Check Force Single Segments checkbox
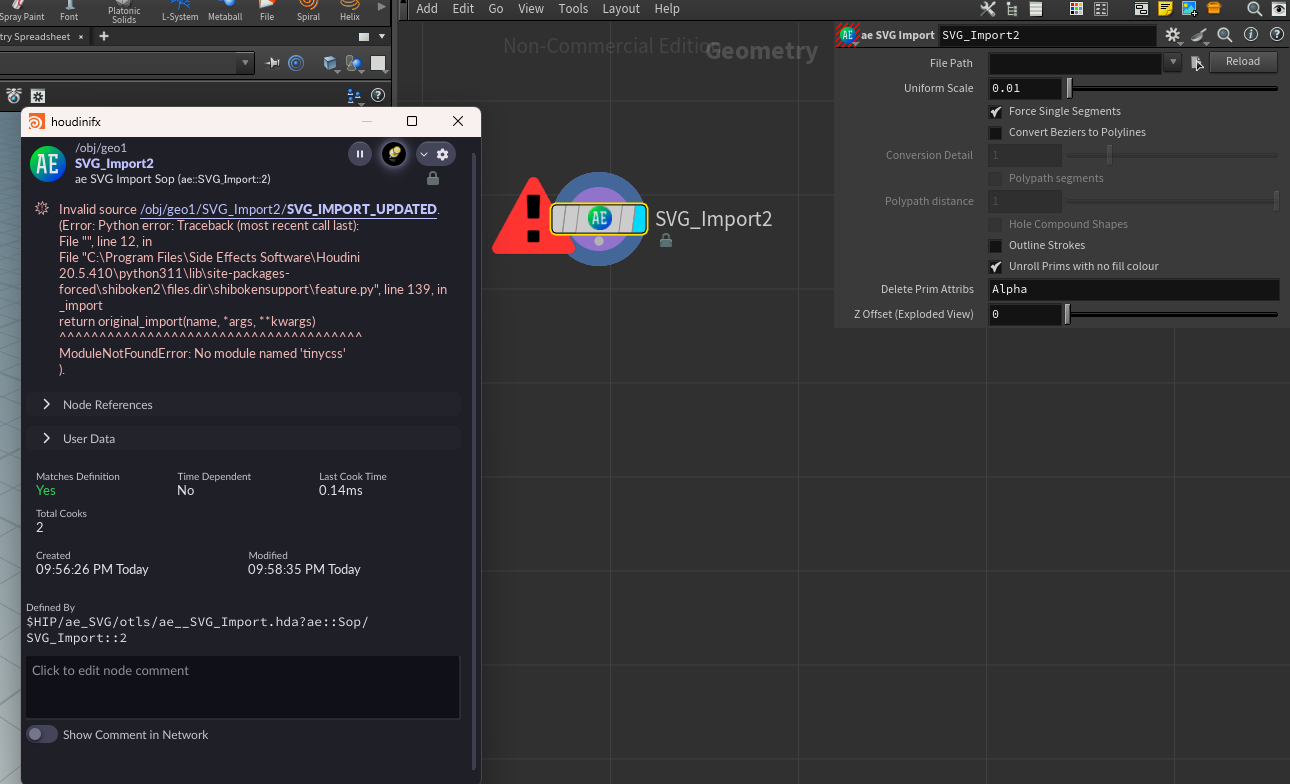This screenshot has width=1290, height=784. point(996,112)
